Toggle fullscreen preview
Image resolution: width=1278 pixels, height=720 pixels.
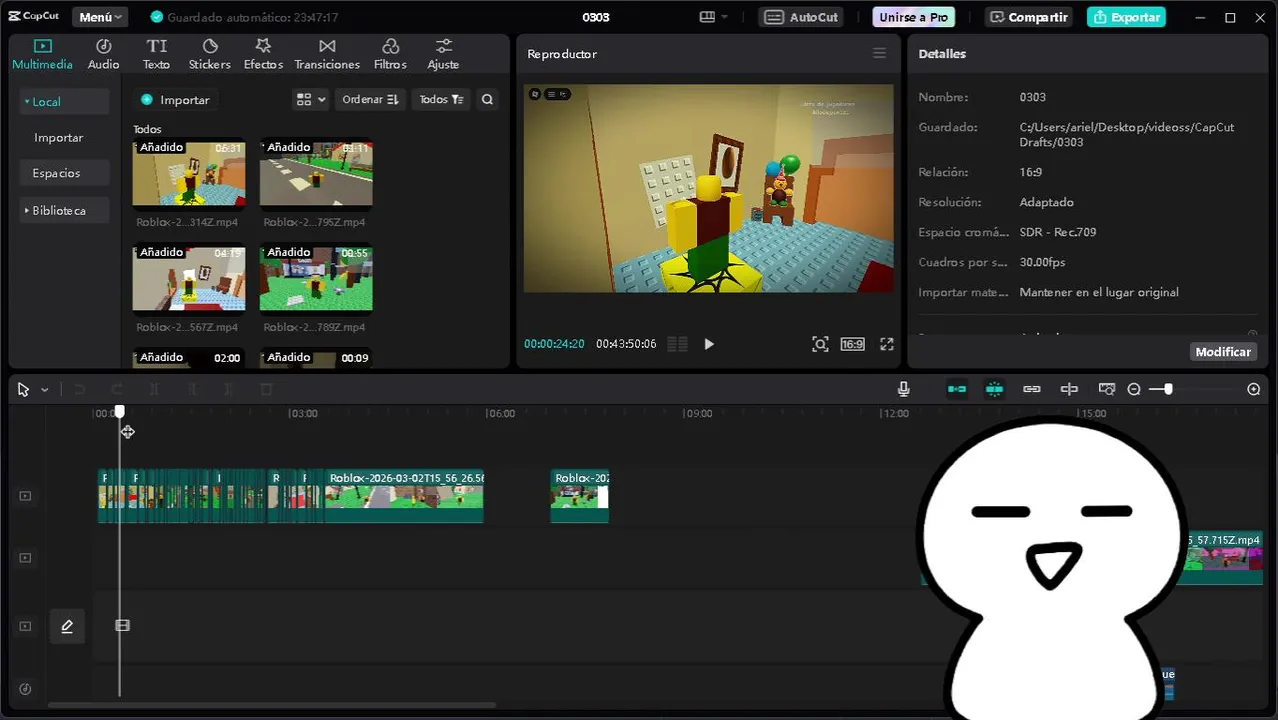[x=886, y=344]
